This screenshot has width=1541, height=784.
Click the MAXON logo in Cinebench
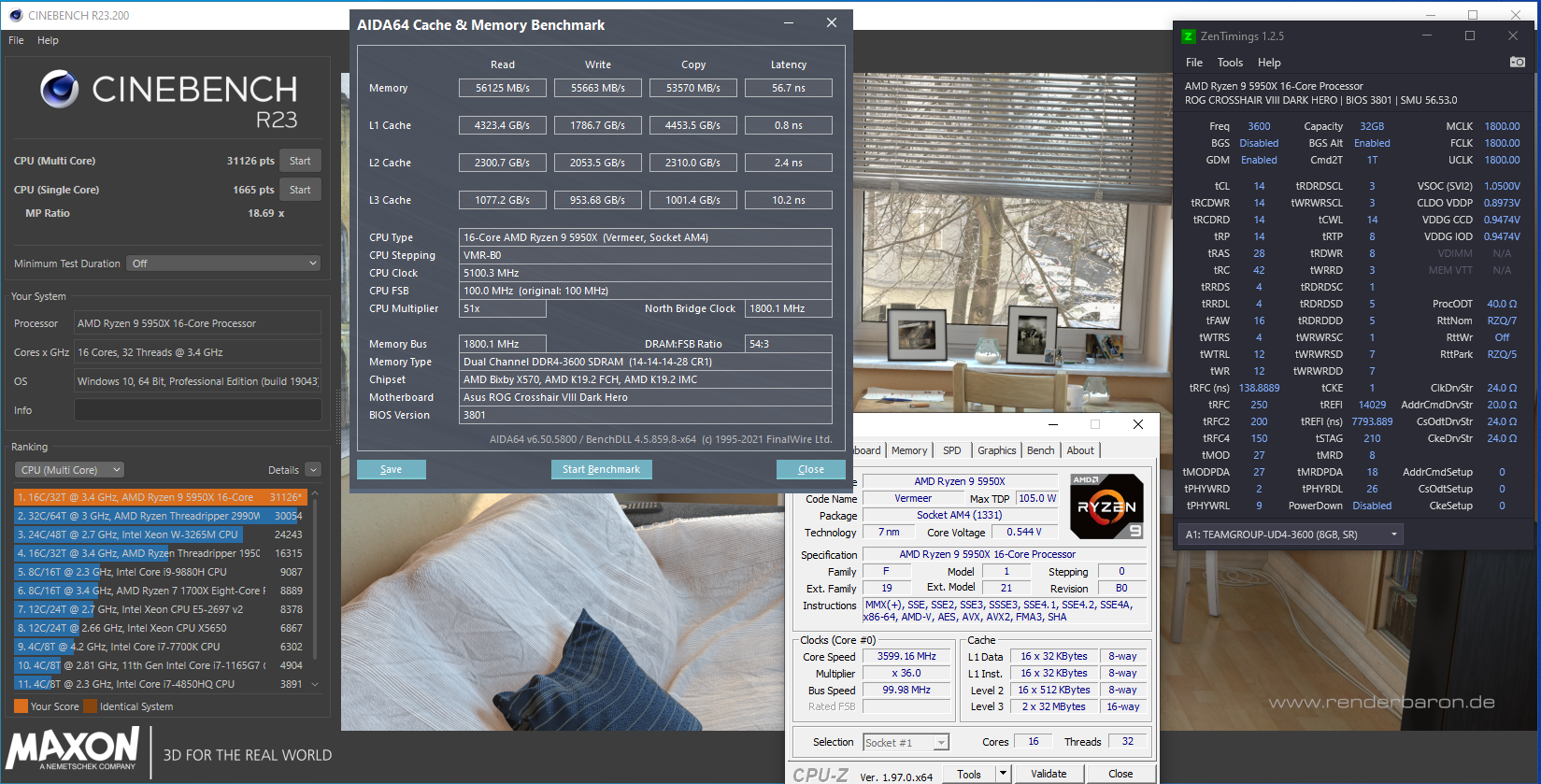click(73, 748)
